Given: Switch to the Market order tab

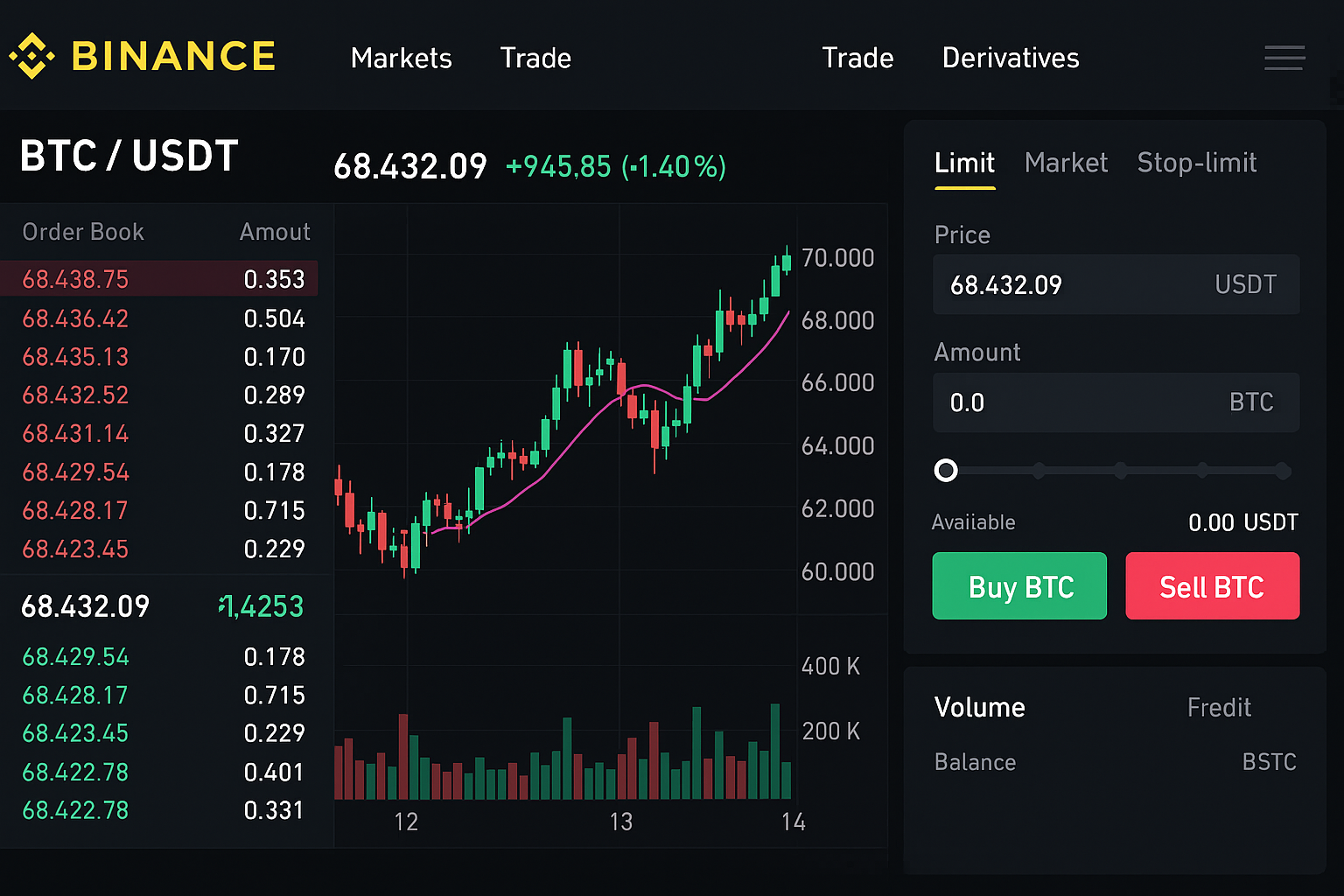Looking at the screenshot, I should tap(1066, 163).
